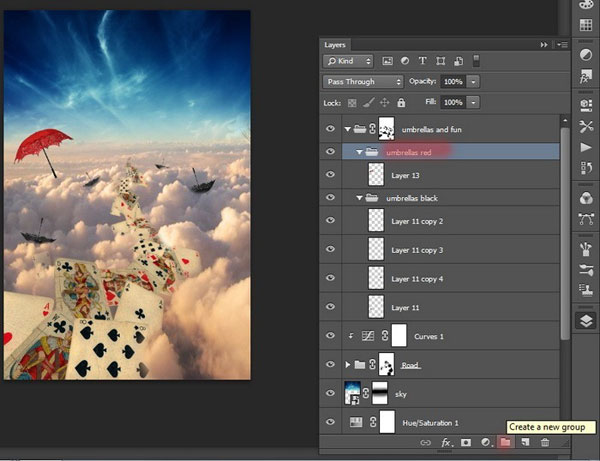Open the Opacity slider arrow
The image size is (600, 461).
(473, 82)
